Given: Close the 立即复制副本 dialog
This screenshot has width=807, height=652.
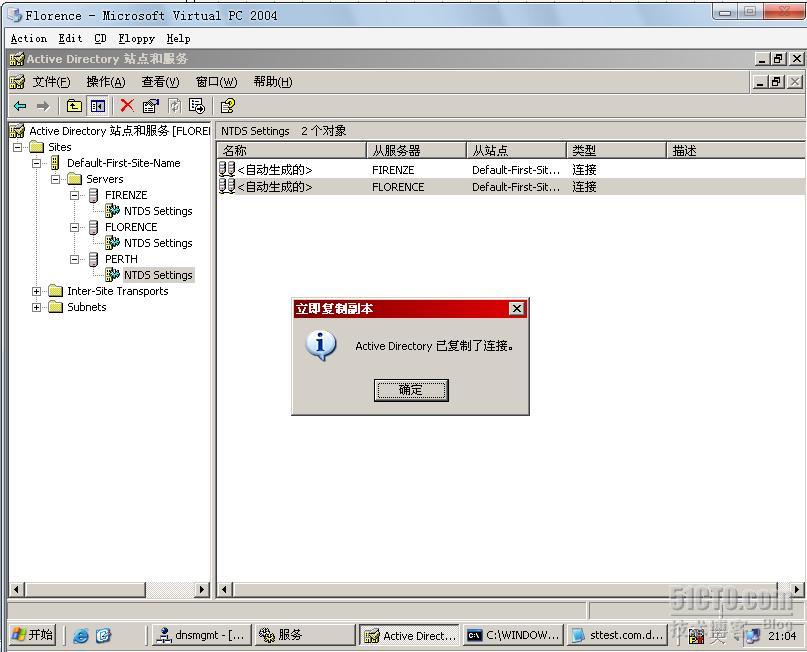Looking at the screenshot, I should (x=517, y=308).
